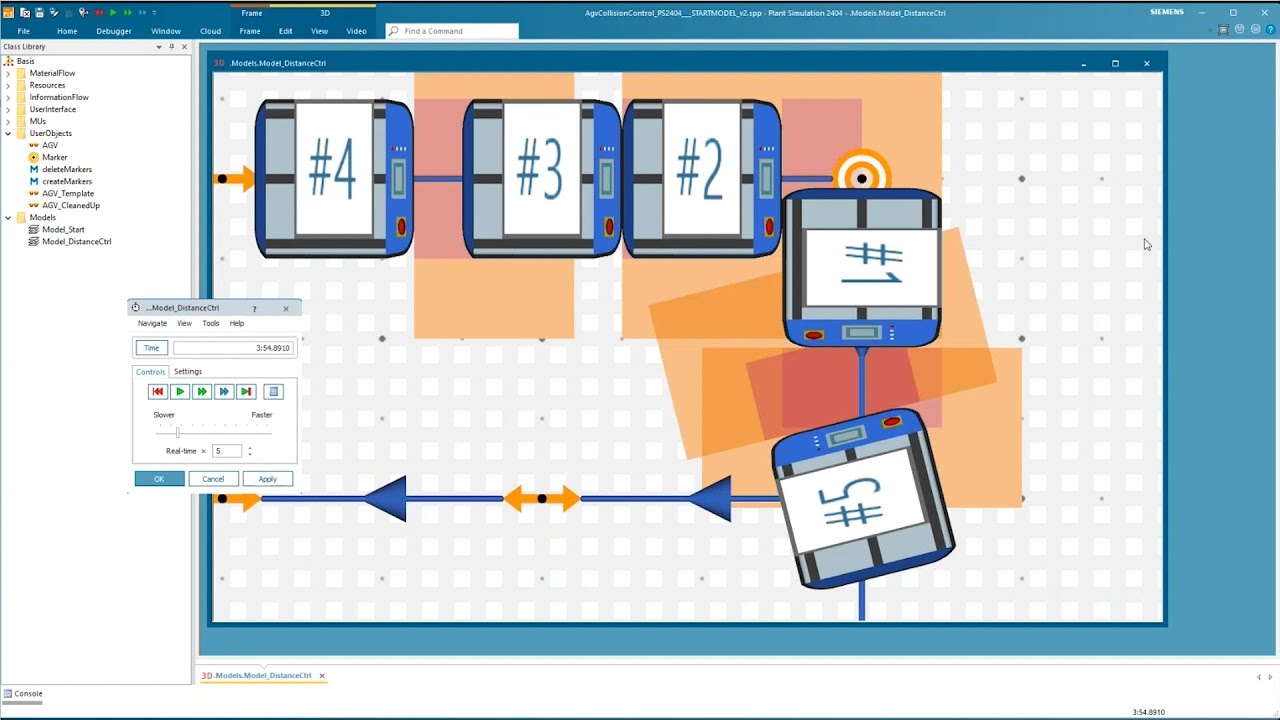Decrease the Real-time factor with down stepper
The height and width of the screenshot is (720, 1280).
(249, 455)
